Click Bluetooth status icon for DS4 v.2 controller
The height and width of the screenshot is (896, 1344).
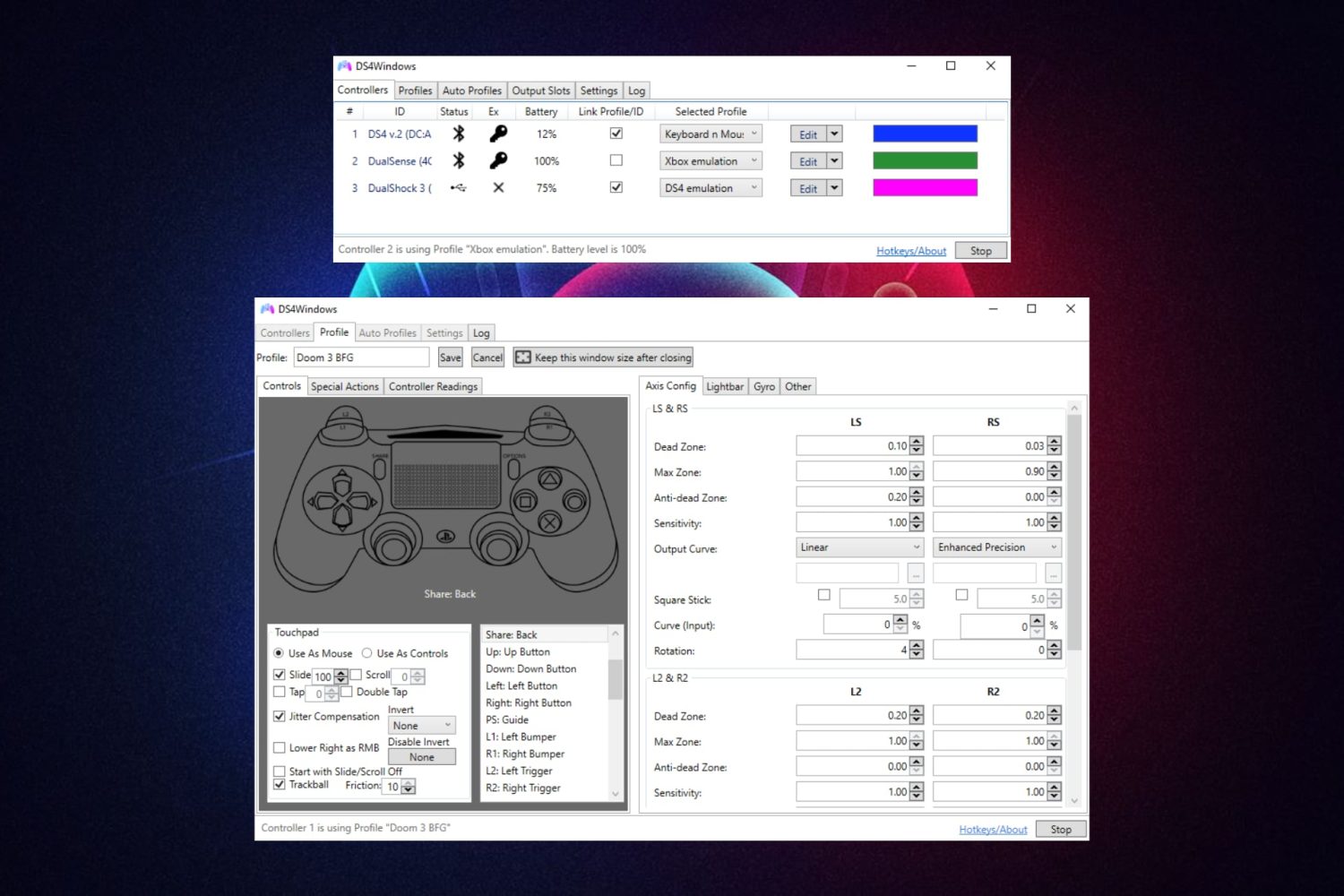(x=459, y=134)
